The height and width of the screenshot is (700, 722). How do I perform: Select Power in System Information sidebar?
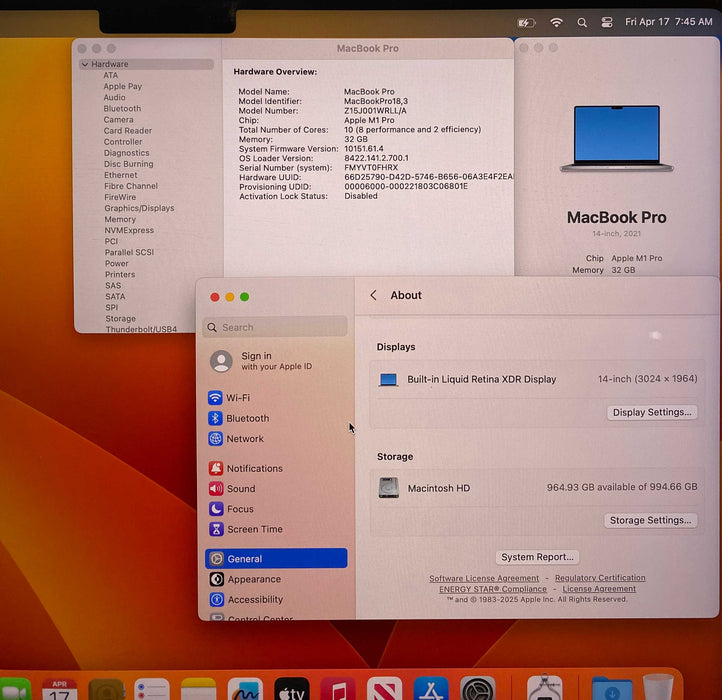click(x=116, y=263)
